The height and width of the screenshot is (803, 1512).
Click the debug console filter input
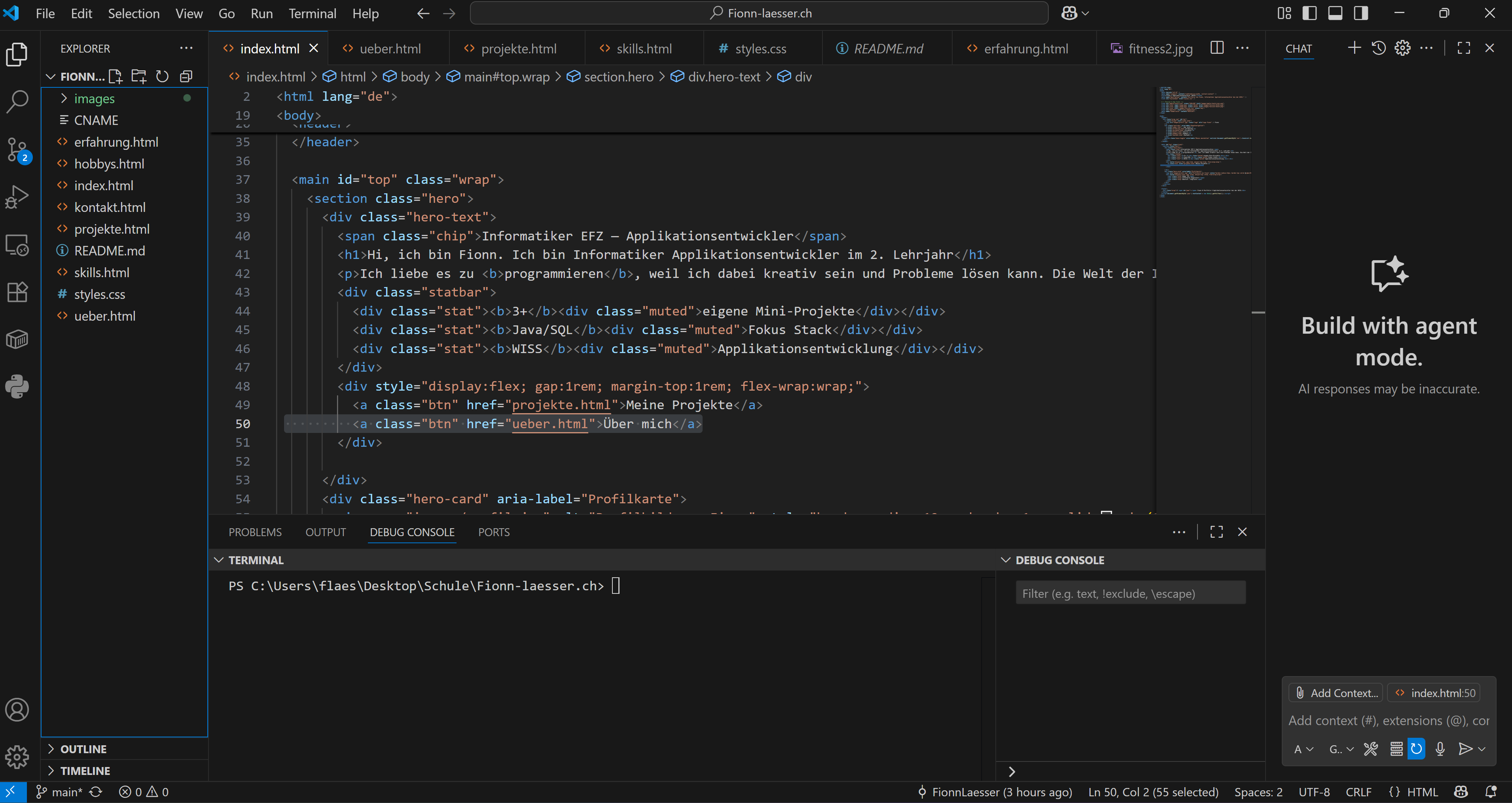click(x=1131, y=593)
